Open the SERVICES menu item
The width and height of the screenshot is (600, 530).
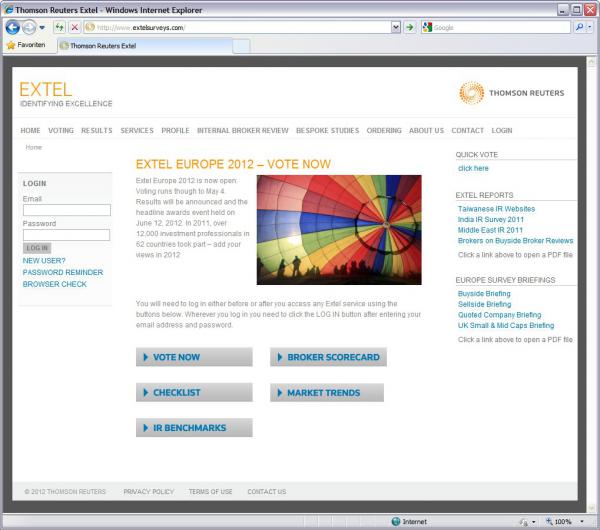(x=137, y=130)
